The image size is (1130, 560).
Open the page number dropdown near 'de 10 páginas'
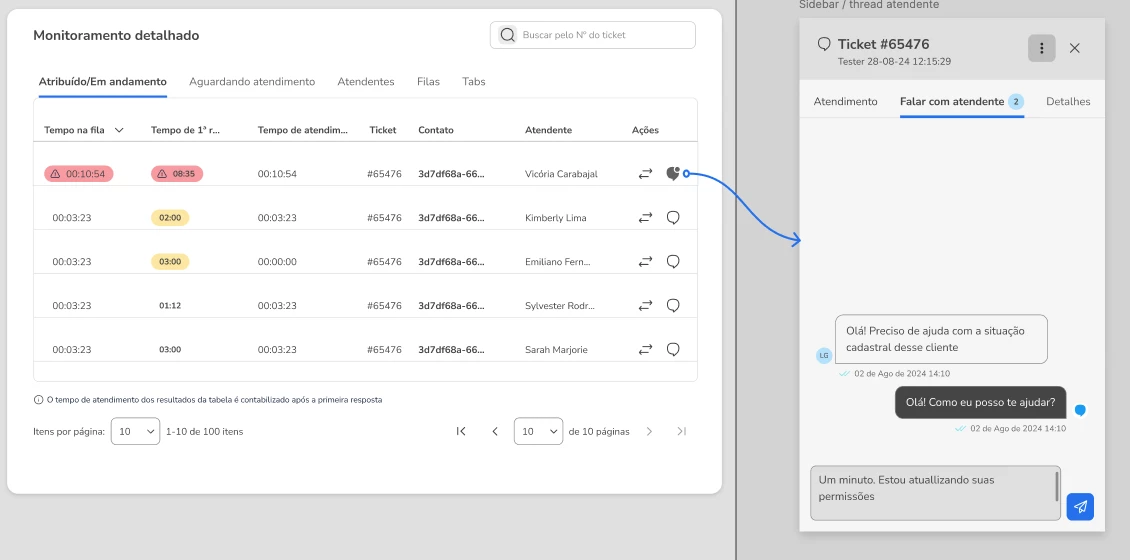pos(538,431)
